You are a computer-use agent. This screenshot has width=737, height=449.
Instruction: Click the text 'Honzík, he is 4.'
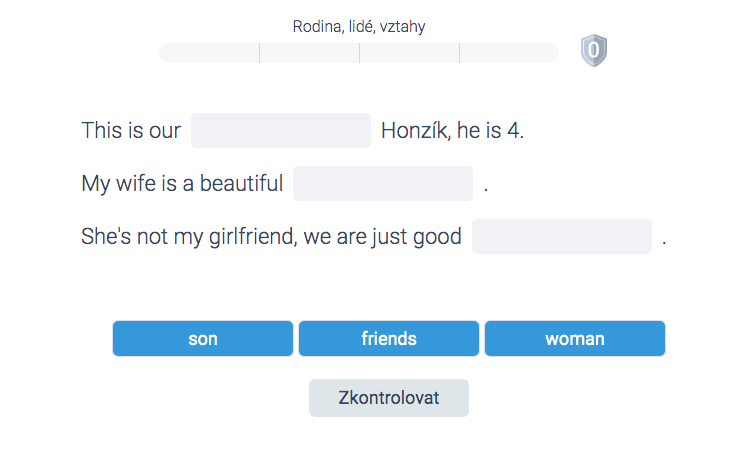452,130
